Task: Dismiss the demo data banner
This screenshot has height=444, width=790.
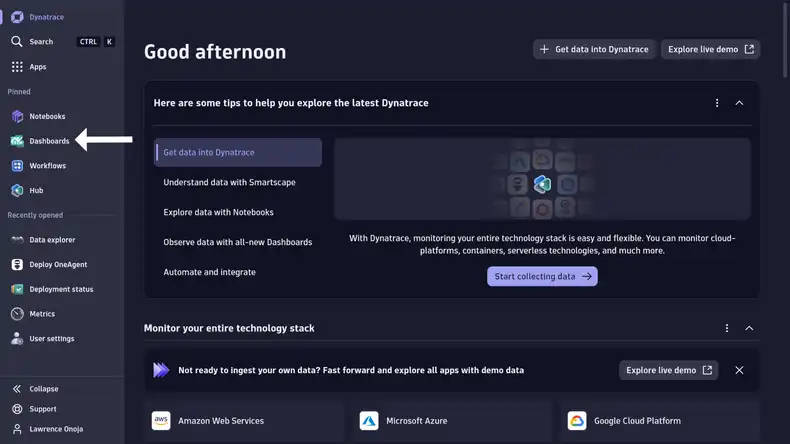Action: [739, 370]
